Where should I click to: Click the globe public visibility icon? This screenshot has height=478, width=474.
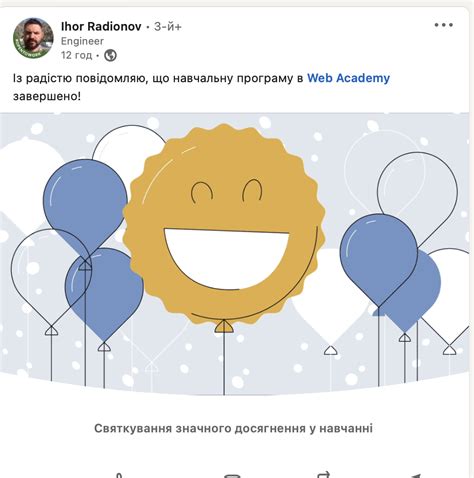110,55
